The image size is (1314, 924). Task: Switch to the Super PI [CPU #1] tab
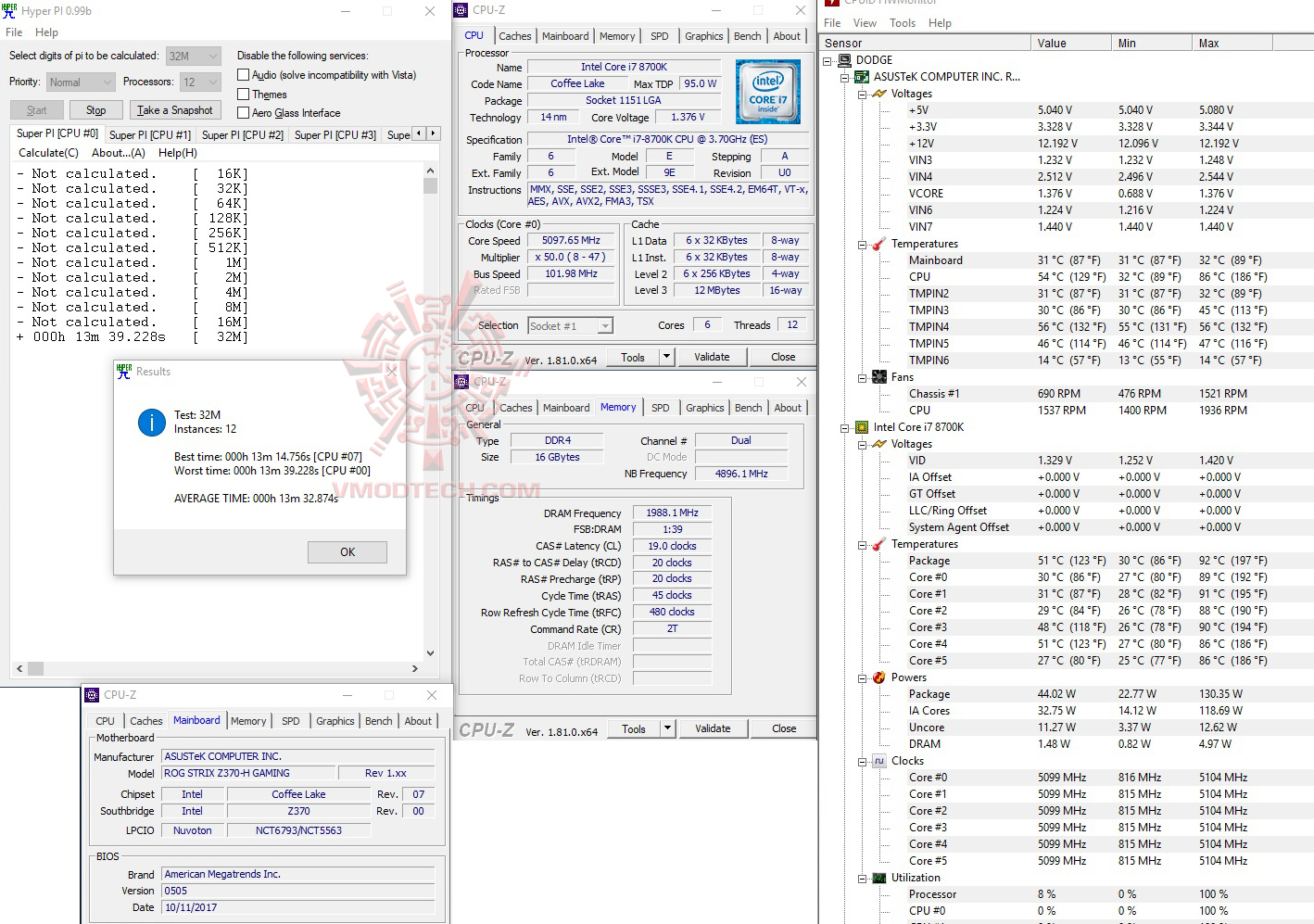click(150, 135)
